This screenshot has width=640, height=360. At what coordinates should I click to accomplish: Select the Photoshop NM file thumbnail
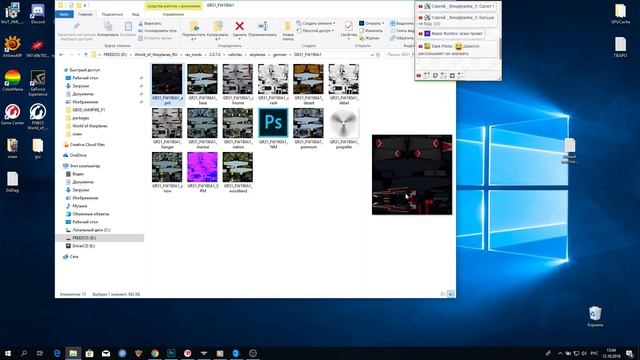point(273,123)
